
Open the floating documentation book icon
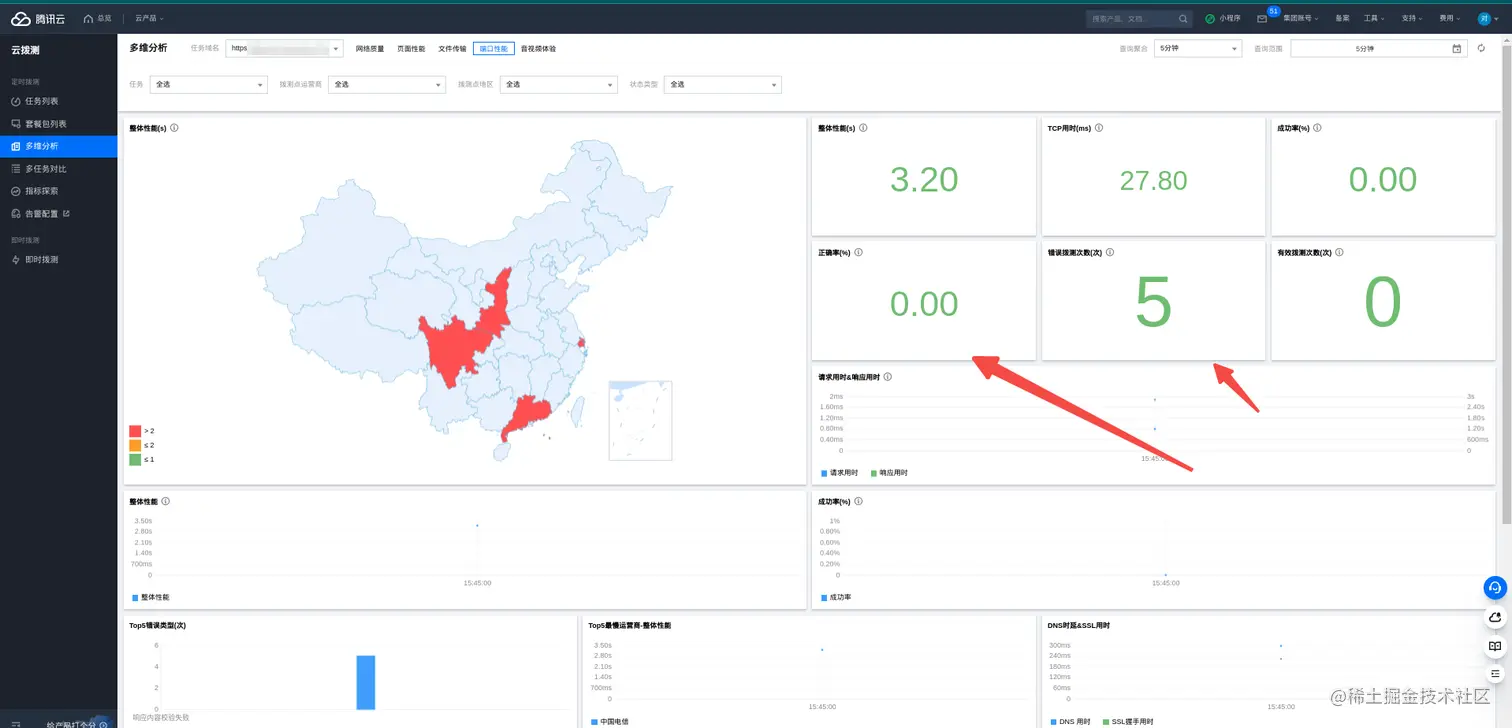click(x=1495, y=646)
